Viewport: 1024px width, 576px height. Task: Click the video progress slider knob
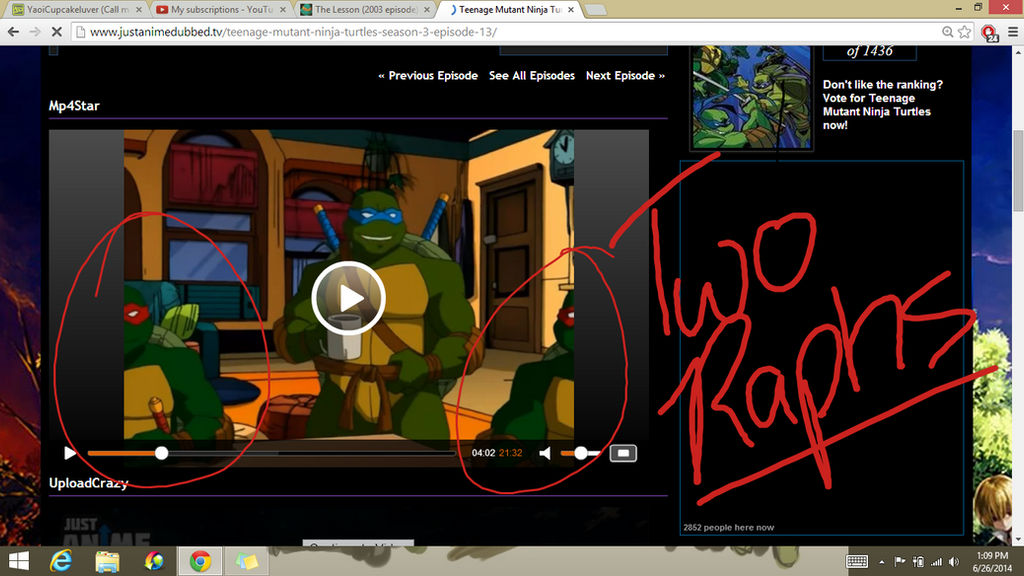[x=161, y=453]
